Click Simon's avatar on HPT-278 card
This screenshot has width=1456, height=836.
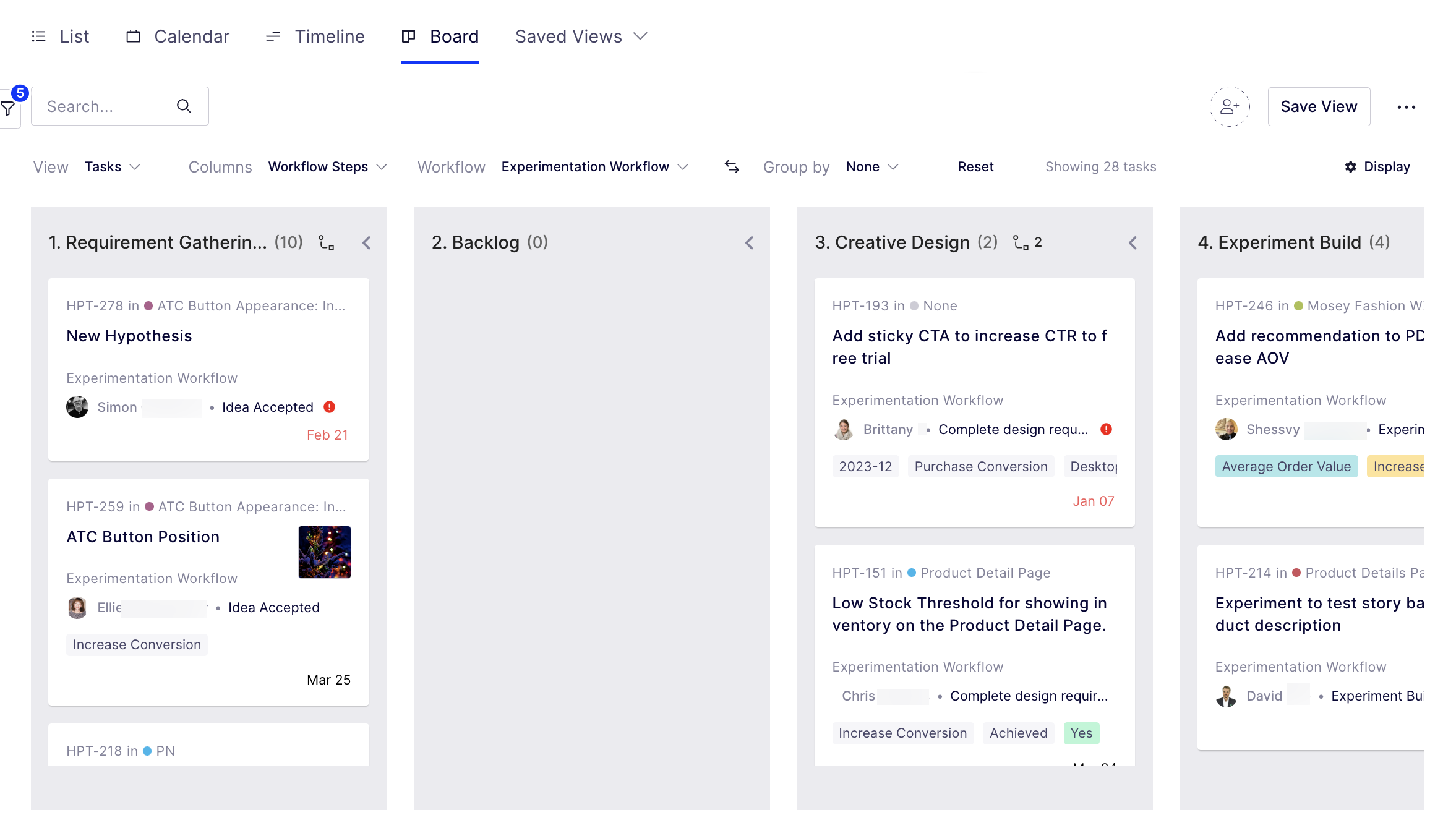click(x=77, y=407)
